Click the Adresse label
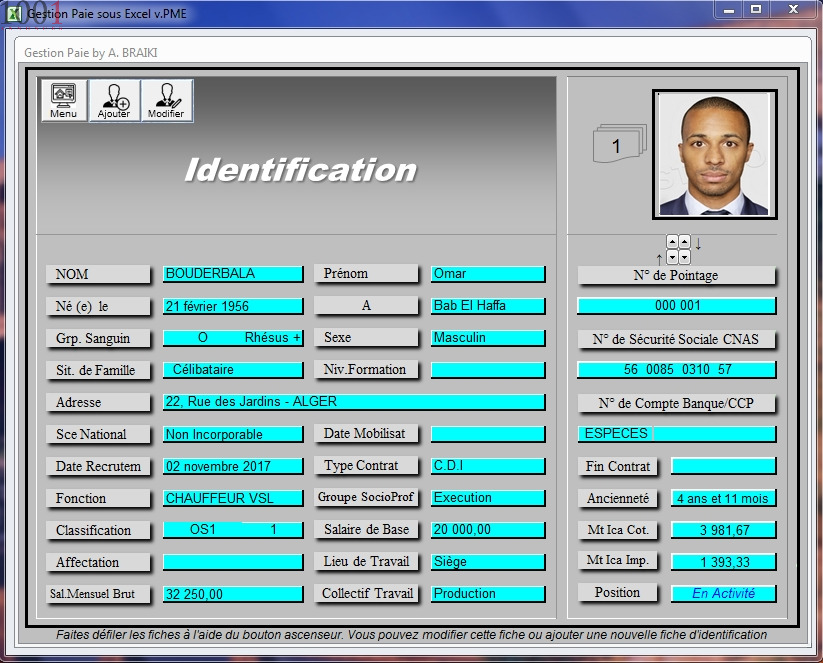Screen dimensions: 823x663 tap(98, 402)
